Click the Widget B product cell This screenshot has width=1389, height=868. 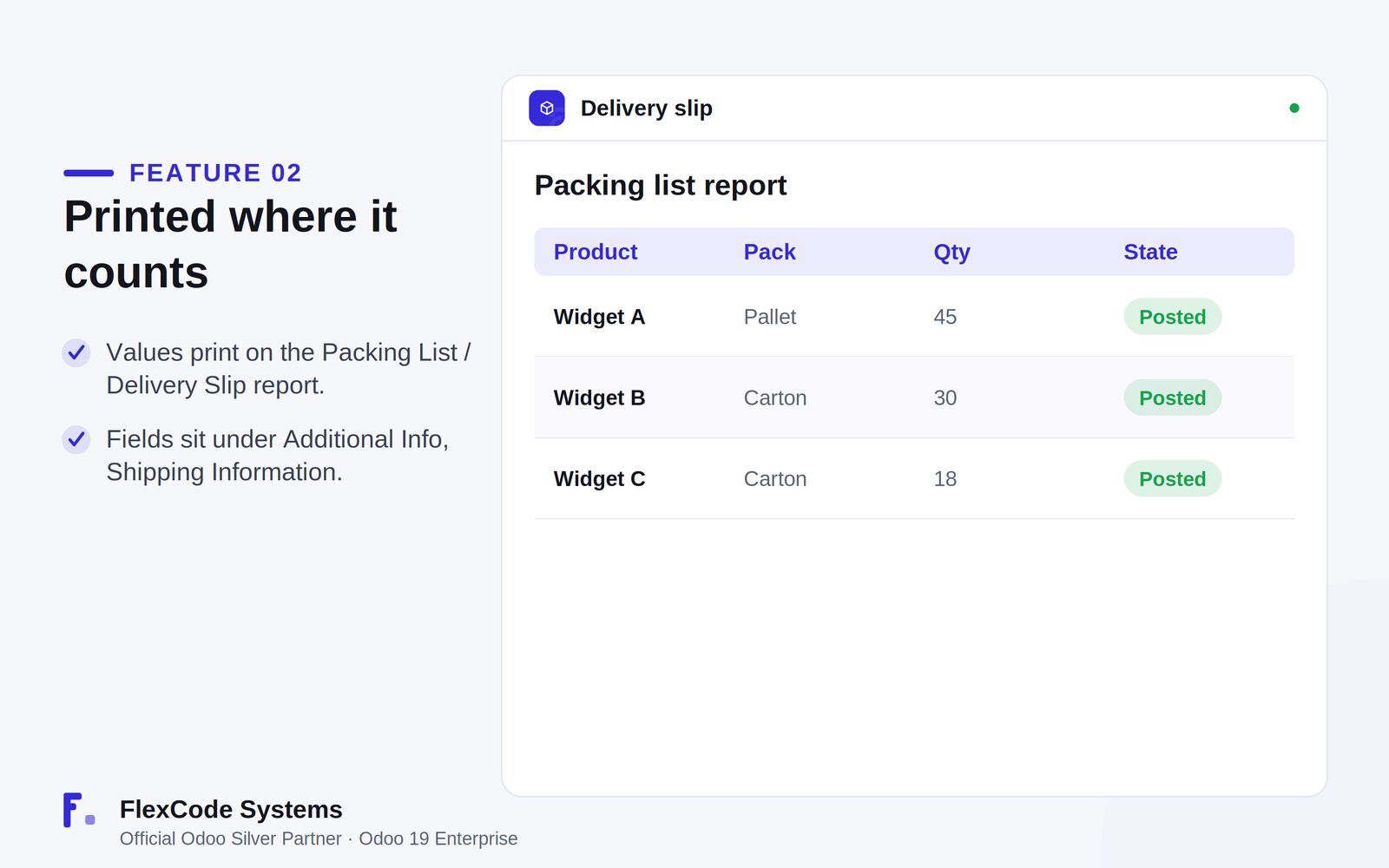[600, 398]
